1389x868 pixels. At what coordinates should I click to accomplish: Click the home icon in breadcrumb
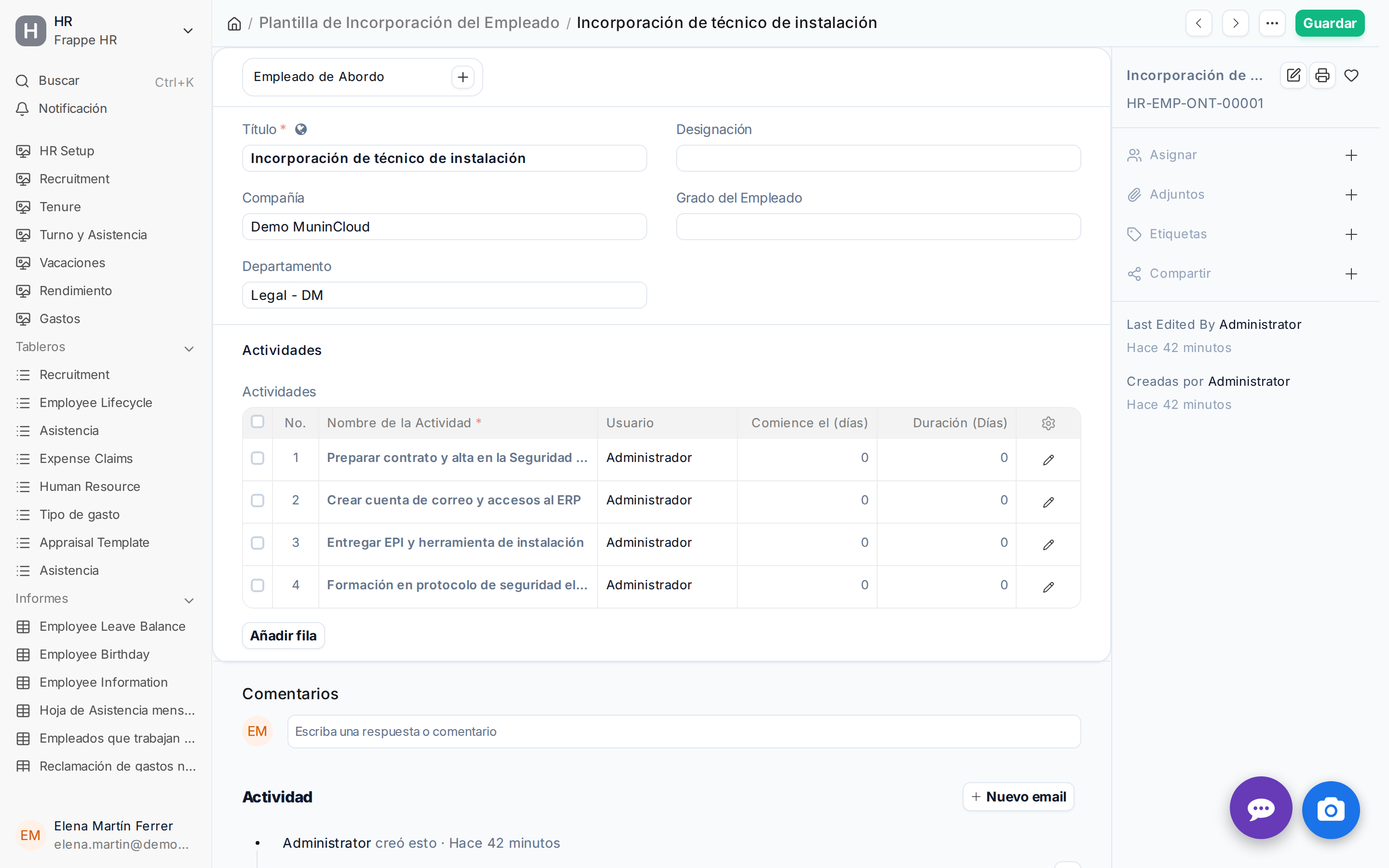coord(234,24)
